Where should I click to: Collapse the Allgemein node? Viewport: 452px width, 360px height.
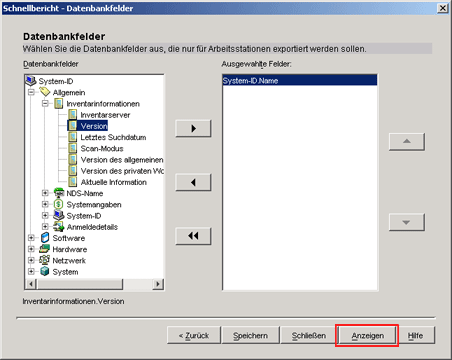click(x=31, y=92)
